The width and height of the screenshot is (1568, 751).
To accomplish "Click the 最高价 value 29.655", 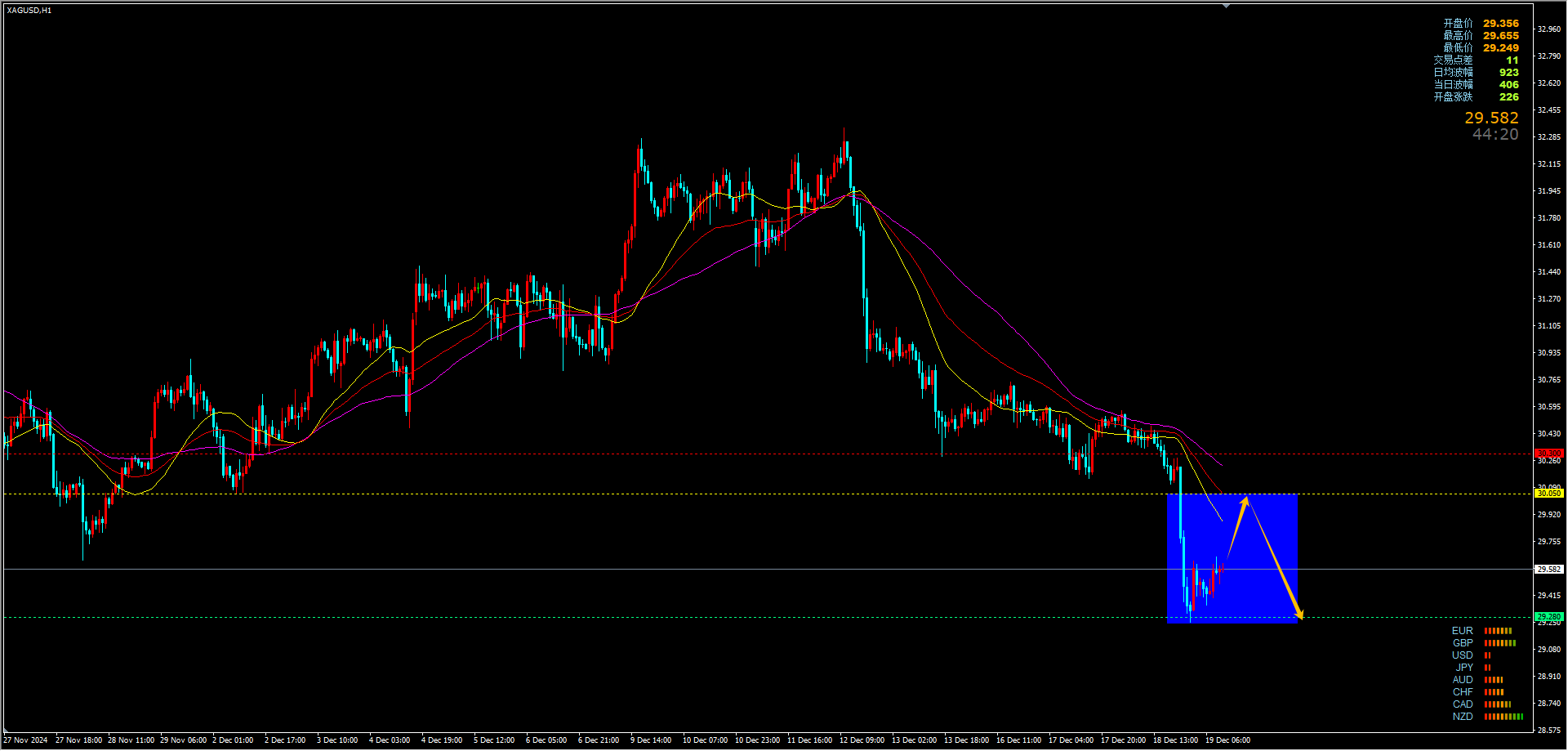I will [x=1501, y=36].
